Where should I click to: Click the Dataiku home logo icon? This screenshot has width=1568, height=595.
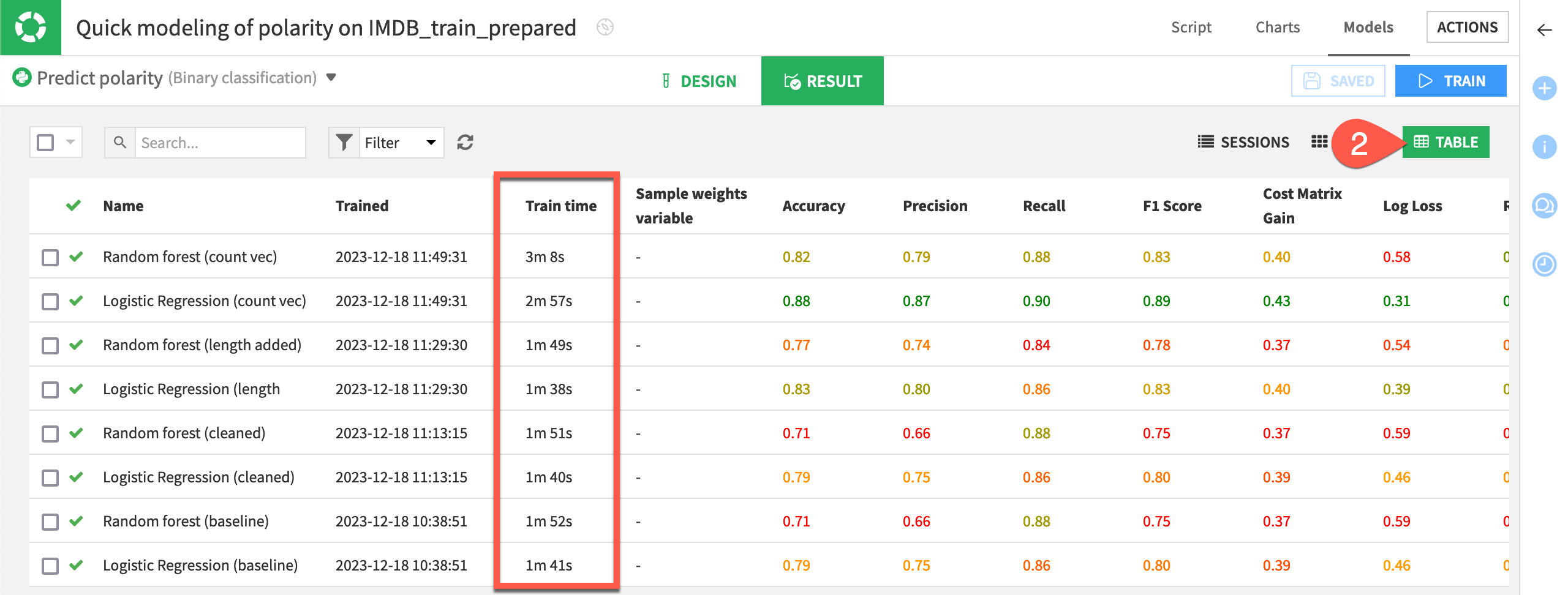[x=31, y=28]
